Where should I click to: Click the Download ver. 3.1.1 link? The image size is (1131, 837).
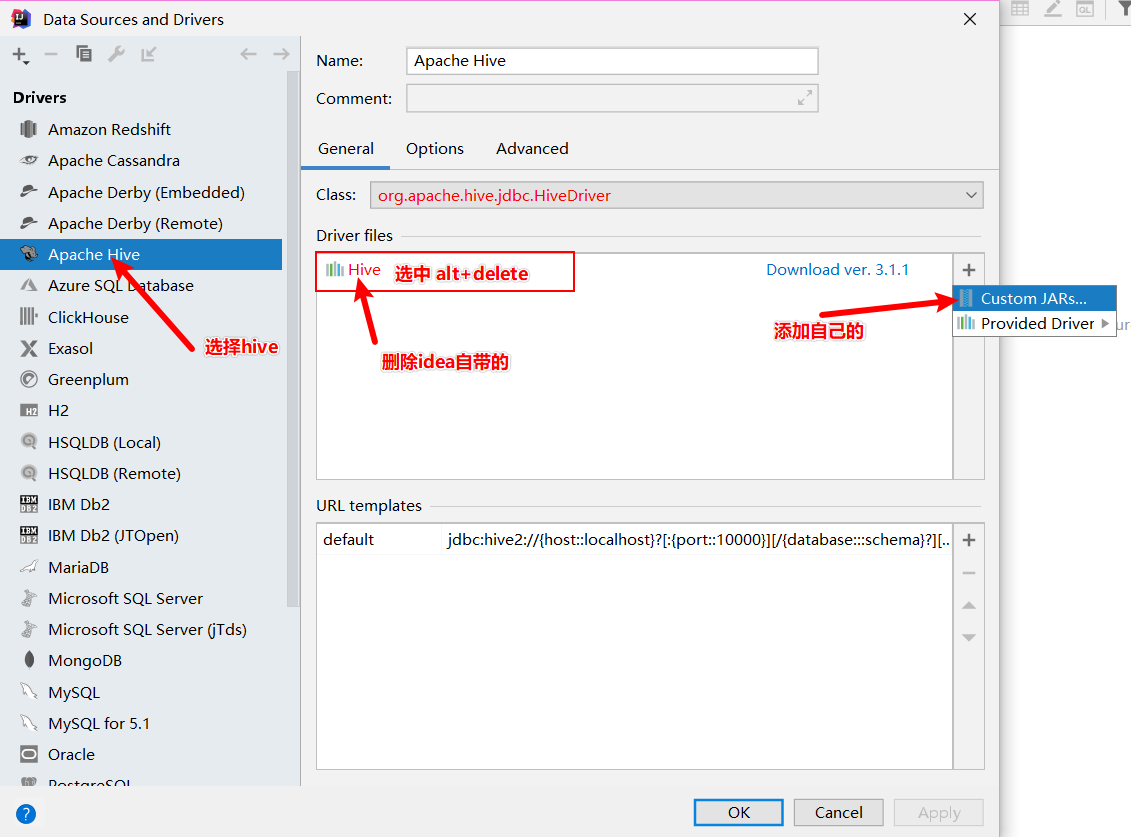tap(838, 269)
